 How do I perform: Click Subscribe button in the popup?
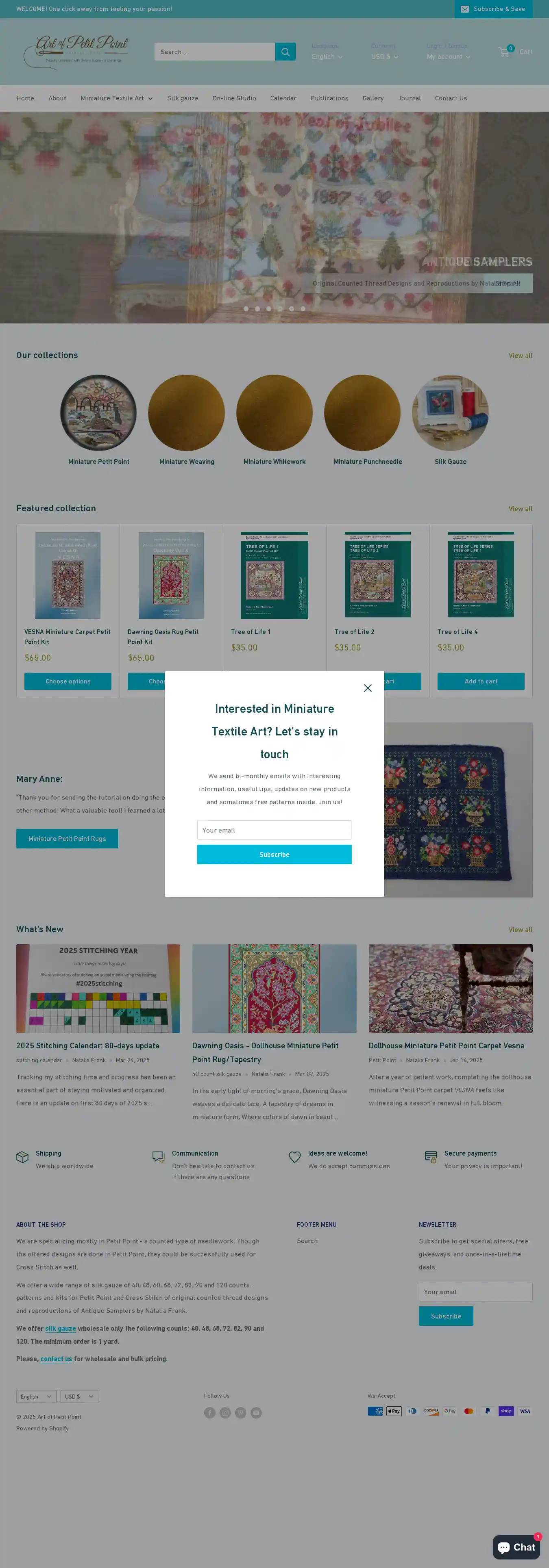(x=274, y=854)
